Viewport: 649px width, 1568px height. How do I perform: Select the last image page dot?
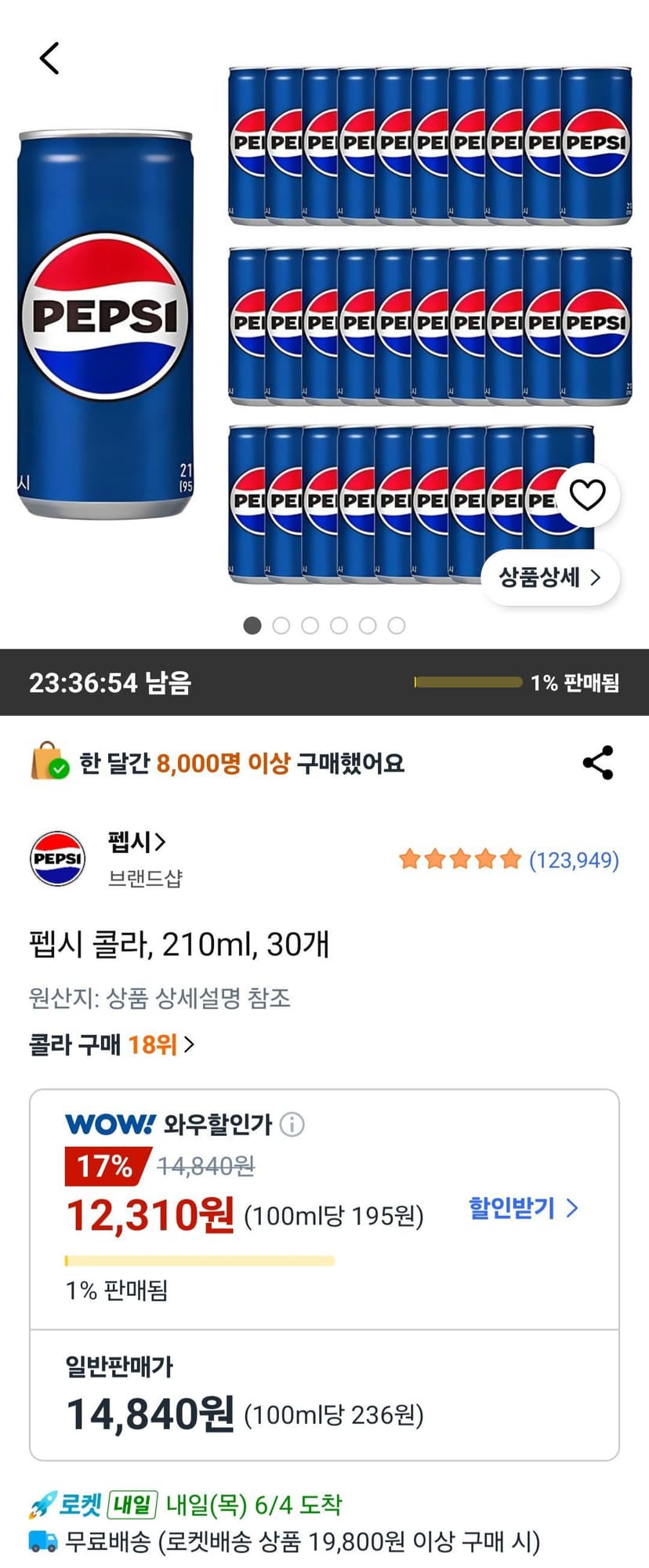(x=397, y=626)
